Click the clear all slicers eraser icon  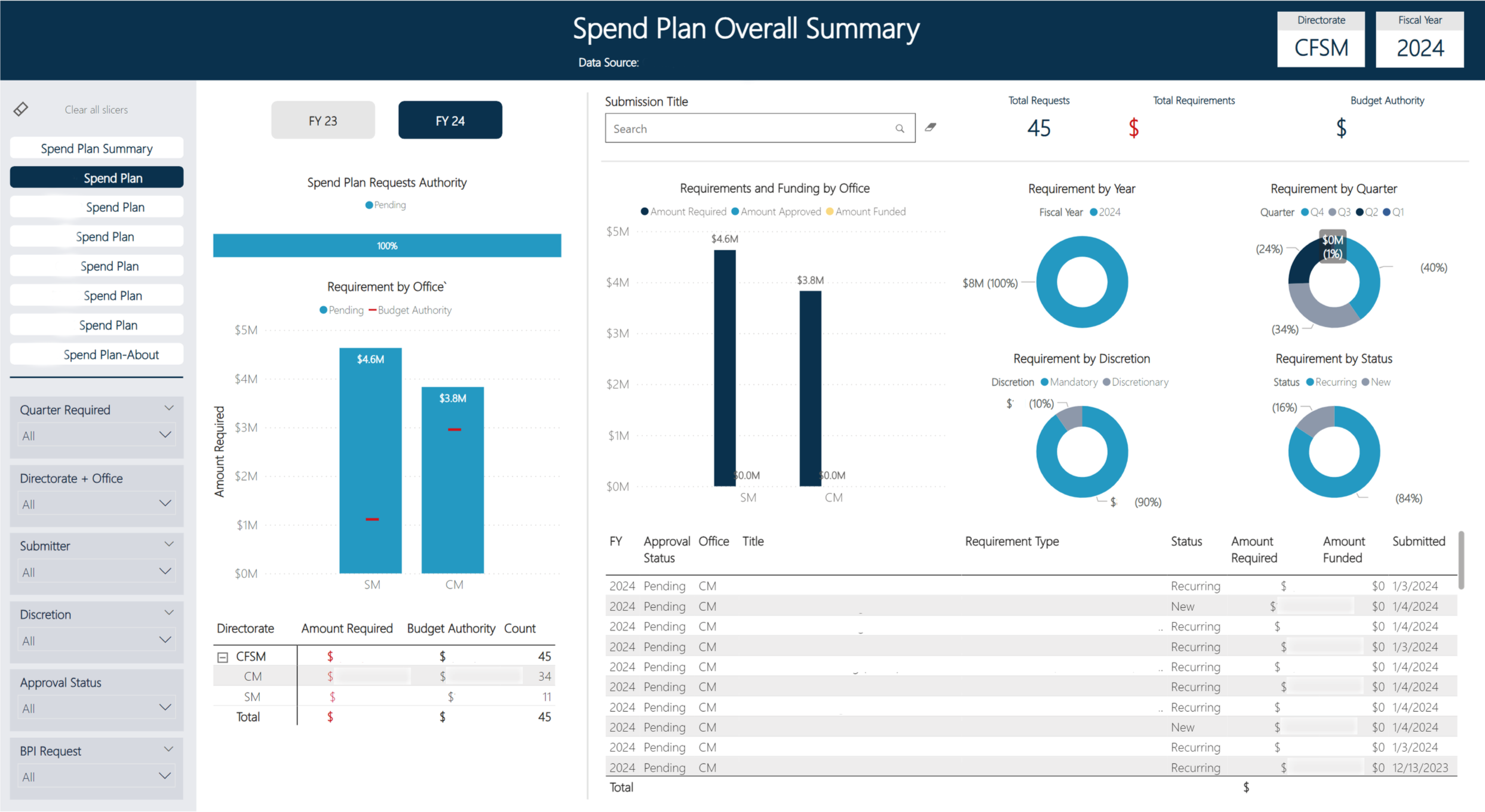[21, 109]
